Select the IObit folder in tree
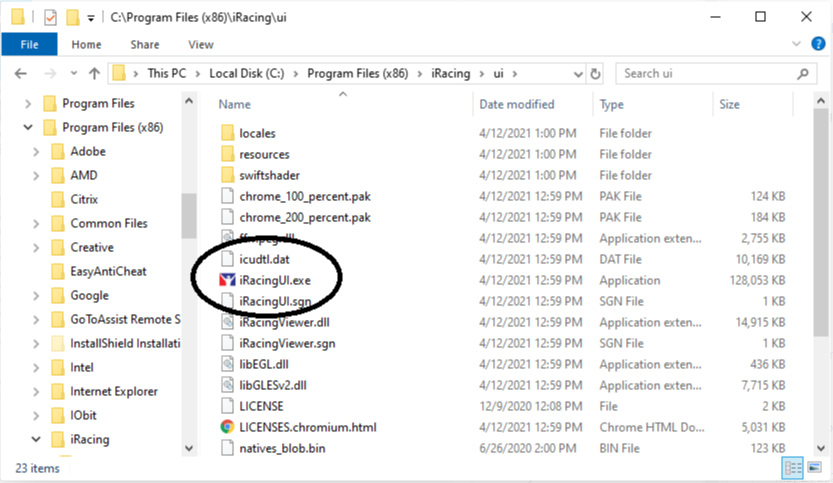The height and width of the screenshot is (483, 833). click(83, 416)
